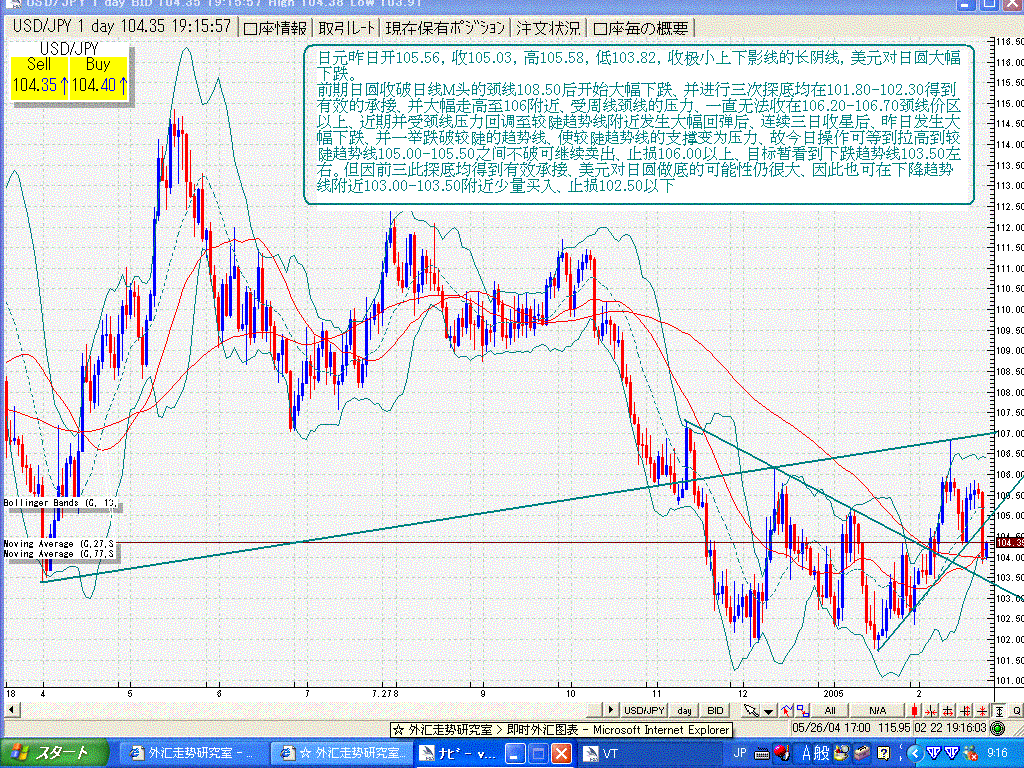1024x768 pixels.
Task: Open the 口座情報 tab
Action: 275,28
